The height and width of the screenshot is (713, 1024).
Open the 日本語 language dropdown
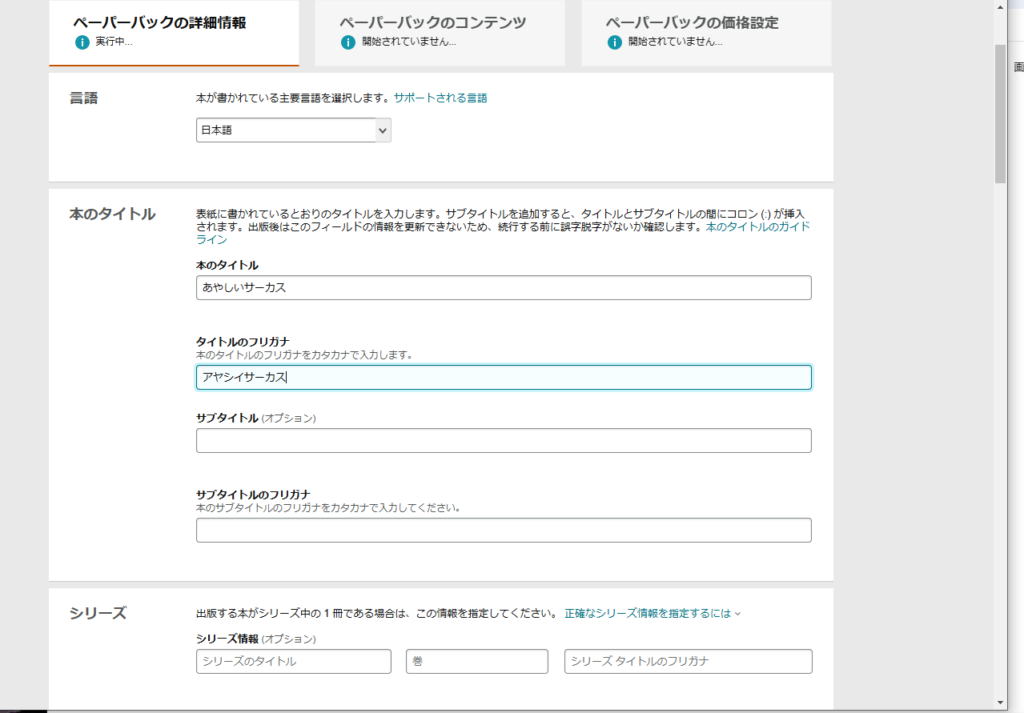coord(293,130)
